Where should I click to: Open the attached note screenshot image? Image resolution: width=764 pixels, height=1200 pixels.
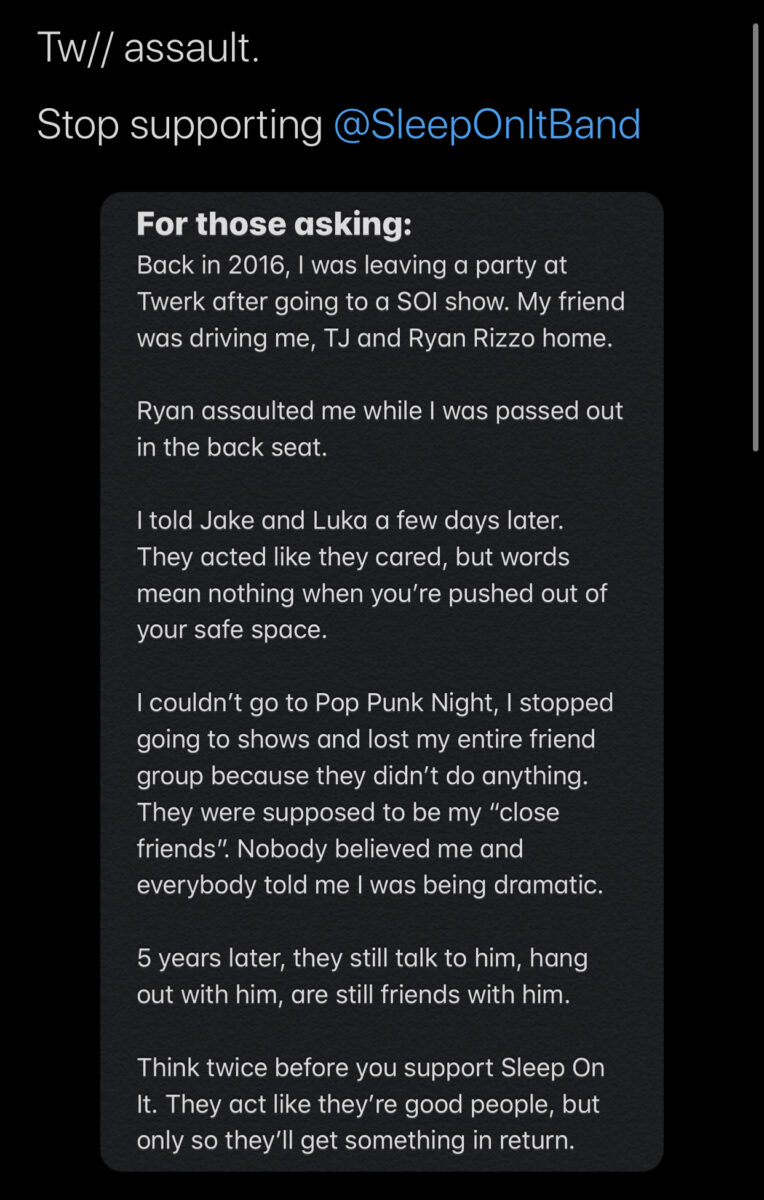(381, 681)
